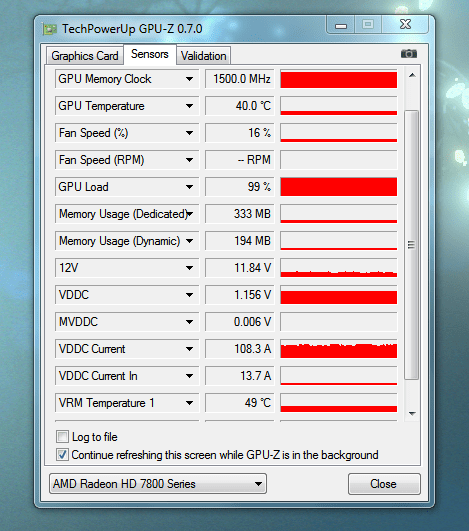469x531 pixels.
Task: Click the GPU-Z title bar app icon
Action: [49, 29]
